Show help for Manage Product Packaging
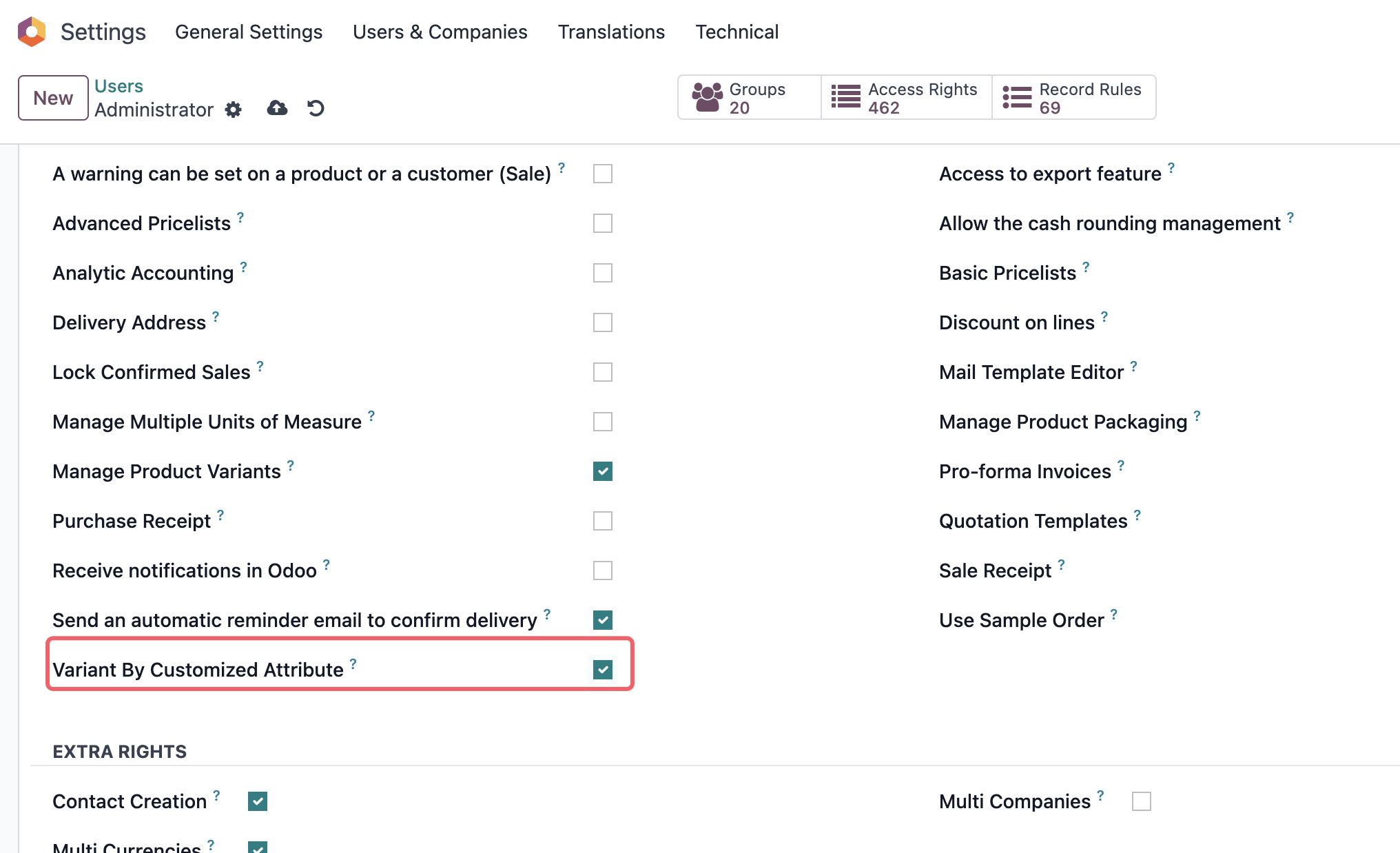Viewport: 1400px width, 853px height. click(x=1197, y=416)
